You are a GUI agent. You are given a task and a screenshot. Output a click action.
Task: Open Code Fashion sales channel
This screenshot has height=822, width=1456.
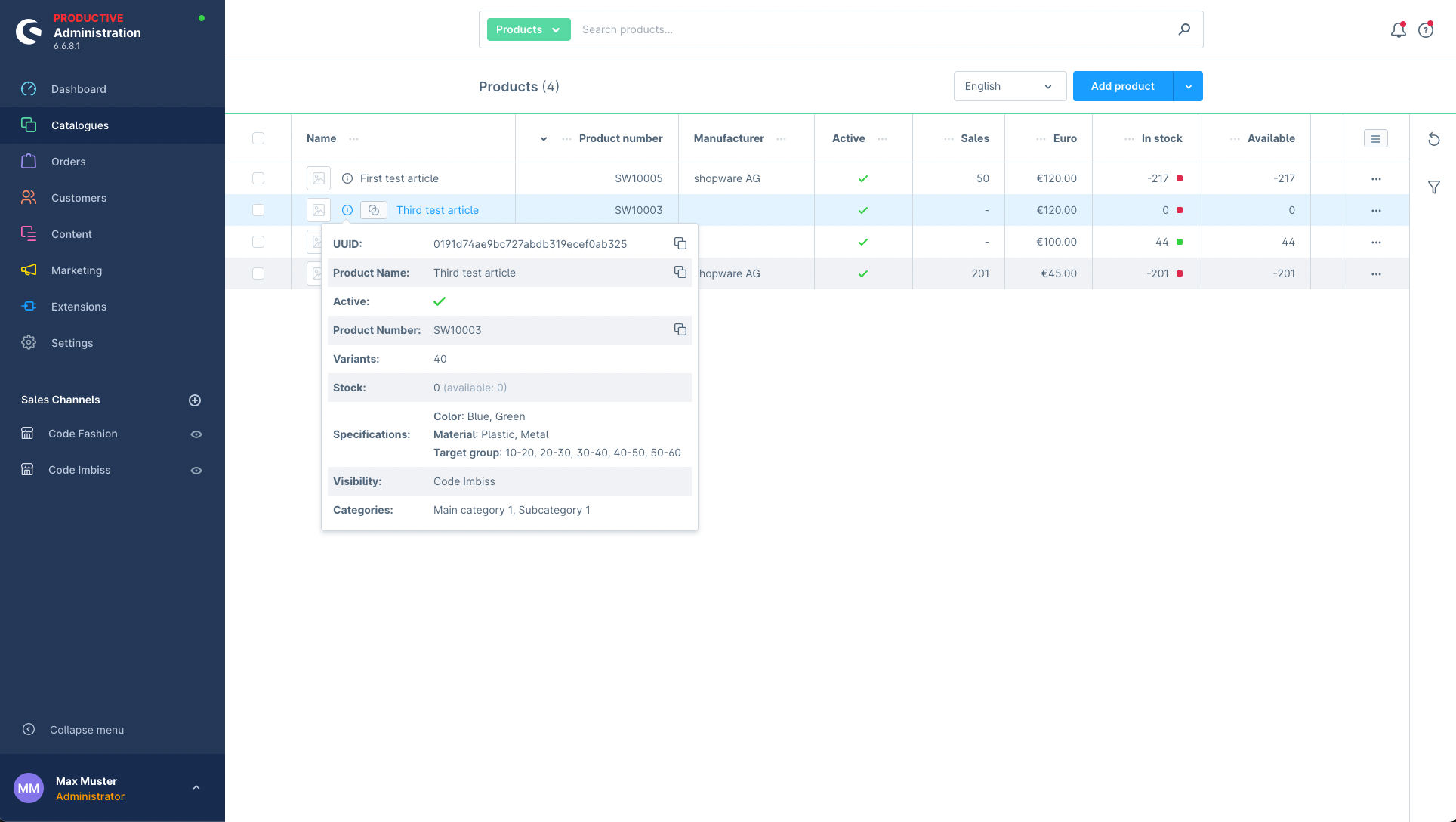pos(83,434)
